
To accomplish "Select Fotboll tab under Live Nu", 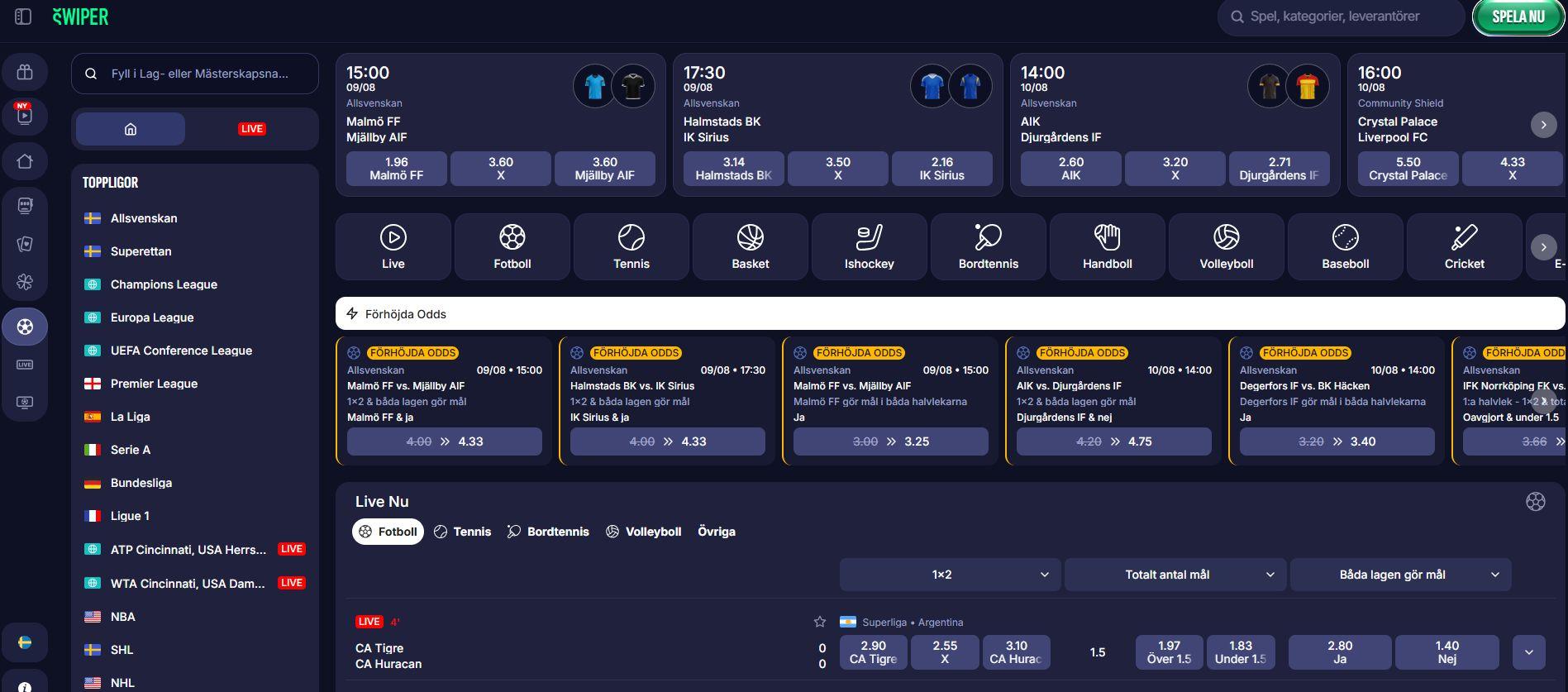I will point(388,532).
